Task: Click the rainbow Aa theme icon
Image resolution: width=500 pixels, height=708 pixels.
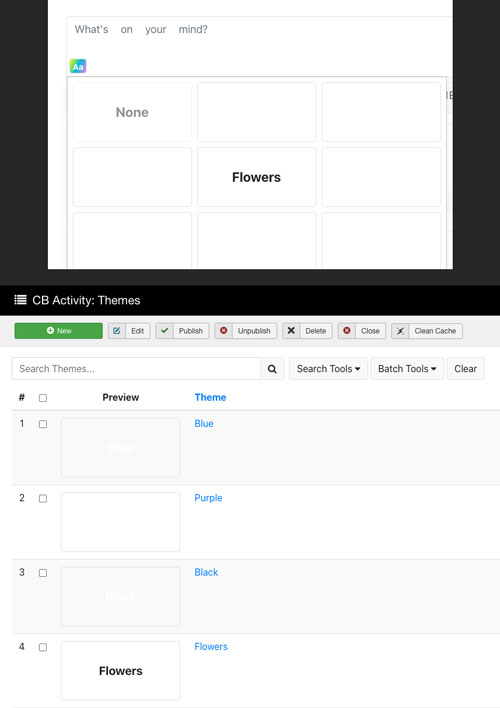Action: pos(78,66)
